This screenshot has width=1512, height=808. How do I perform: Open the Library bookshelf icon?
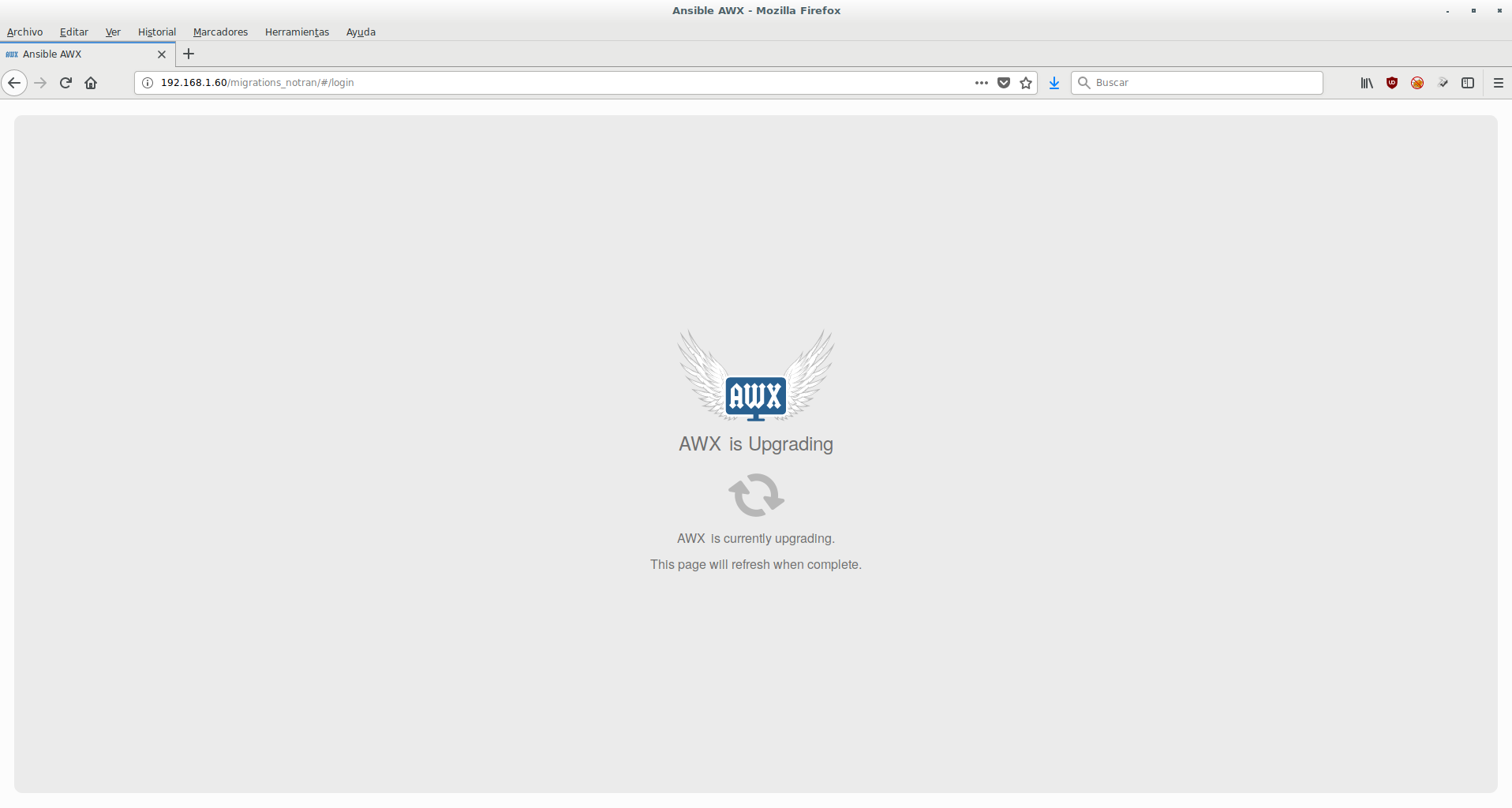(1367, 83)
